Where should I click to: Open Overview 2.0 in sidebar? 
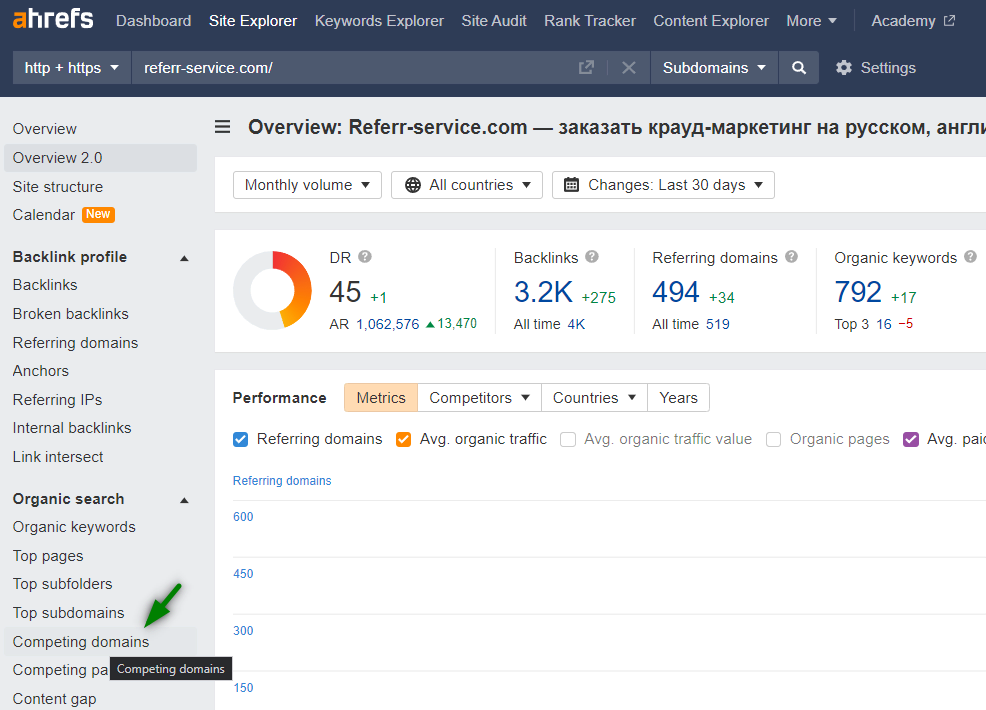click(101, 158)
